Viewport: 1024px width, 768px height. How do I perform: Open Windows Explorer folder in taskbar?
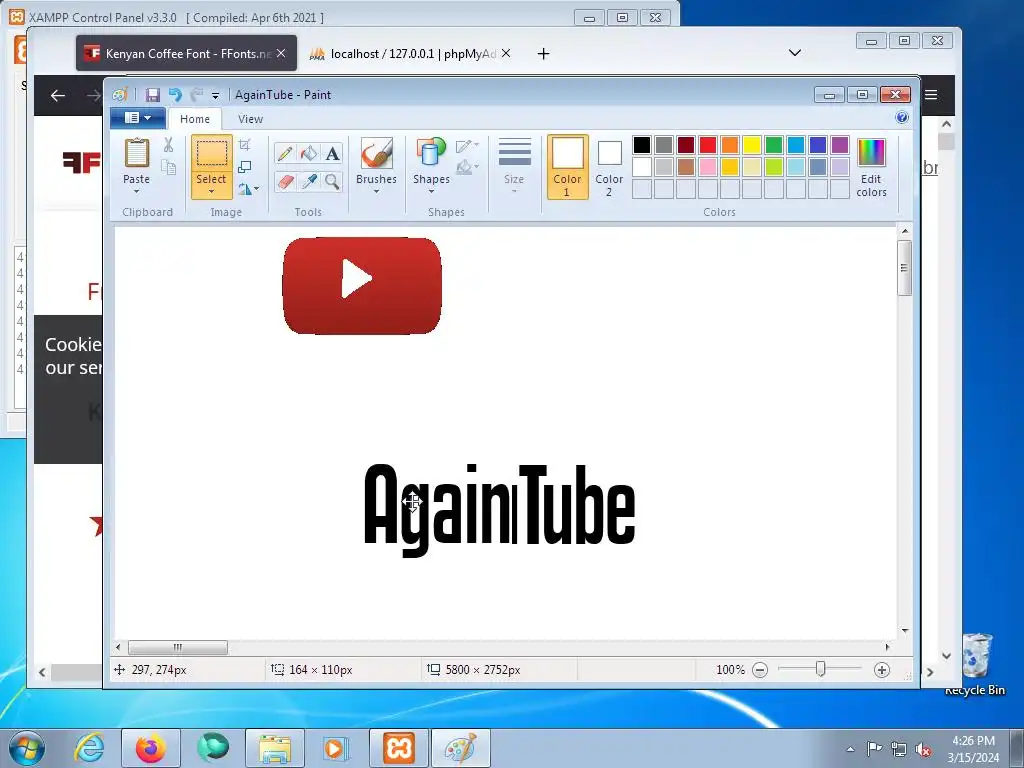[274, 748]
